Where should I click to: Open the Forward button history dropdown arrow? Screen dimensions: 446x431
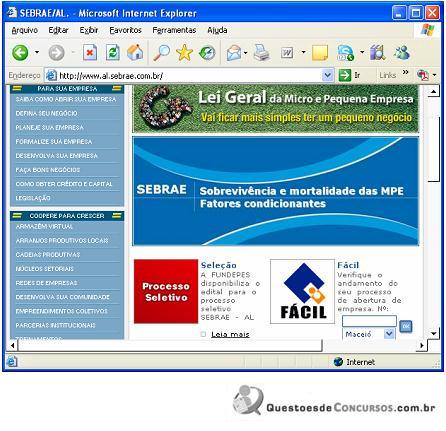[x=73, y=52]
